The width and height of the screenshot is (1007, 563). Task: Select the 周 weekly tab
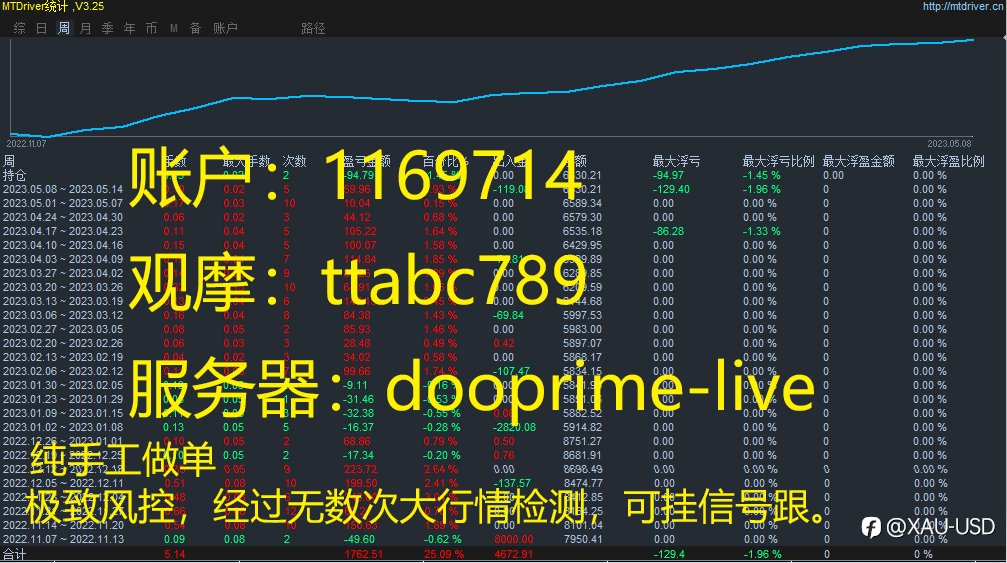64,28
